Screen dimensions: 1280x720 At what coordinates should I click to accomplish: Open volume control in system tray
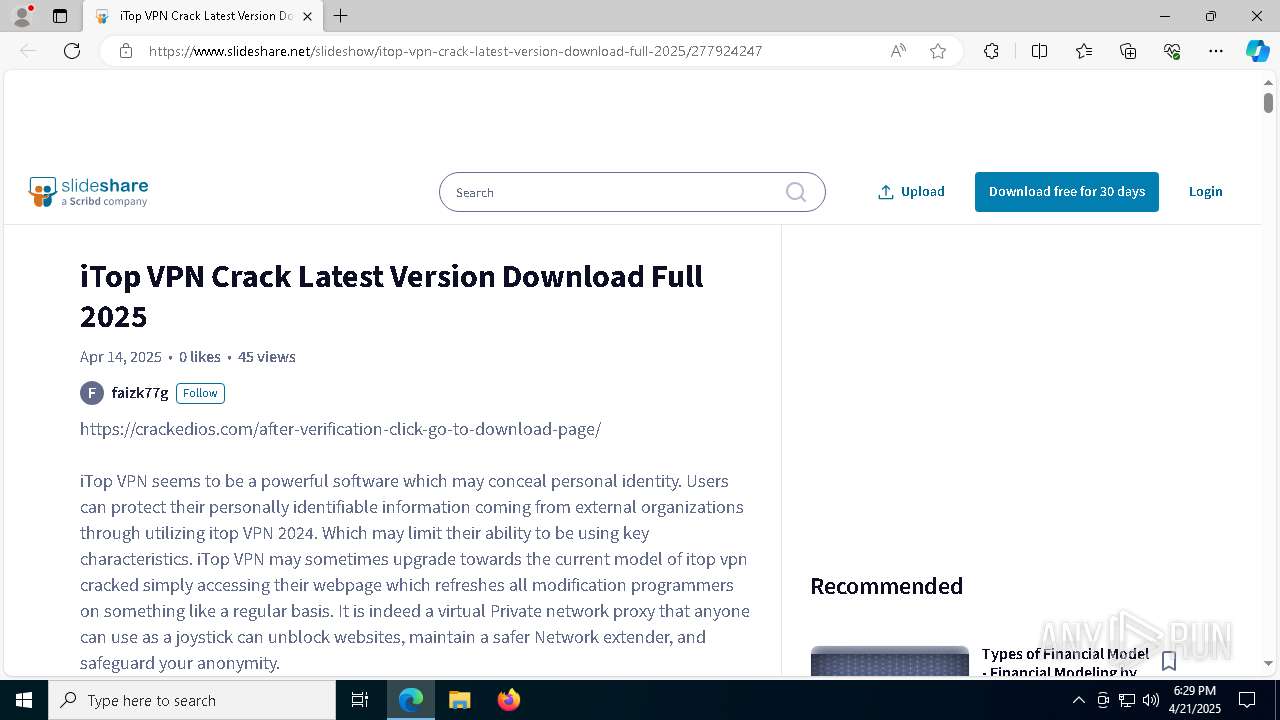pyautogui.click(x=1151, y=700)
